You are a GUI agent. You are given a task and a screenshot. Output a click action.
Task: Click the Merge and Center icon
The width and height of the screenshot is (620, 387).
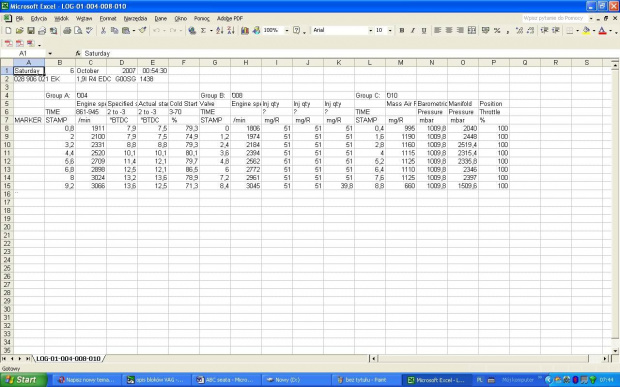point(471,30)
